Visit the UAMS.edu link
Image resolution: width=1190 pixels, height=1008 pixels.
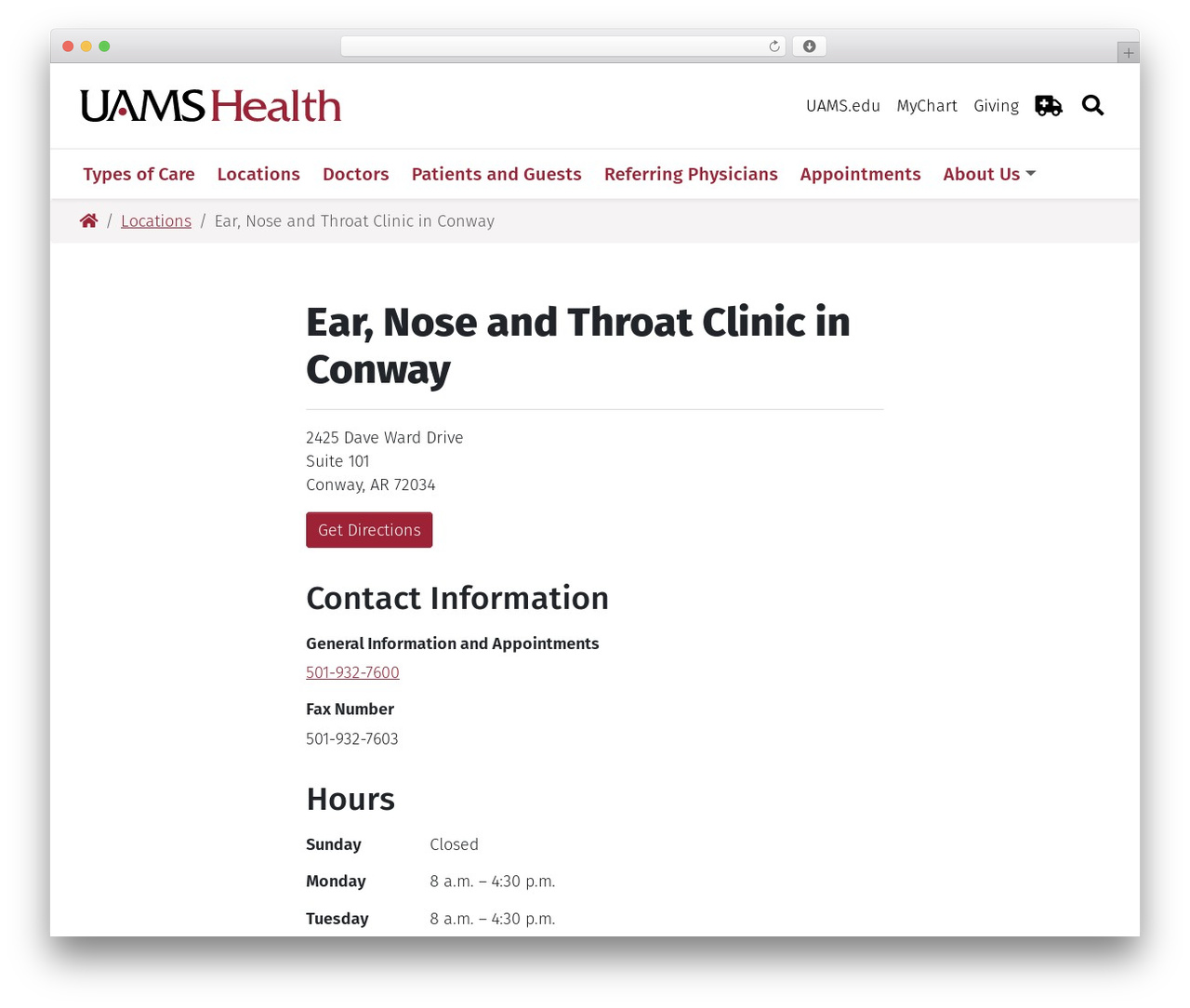(843, 106)
